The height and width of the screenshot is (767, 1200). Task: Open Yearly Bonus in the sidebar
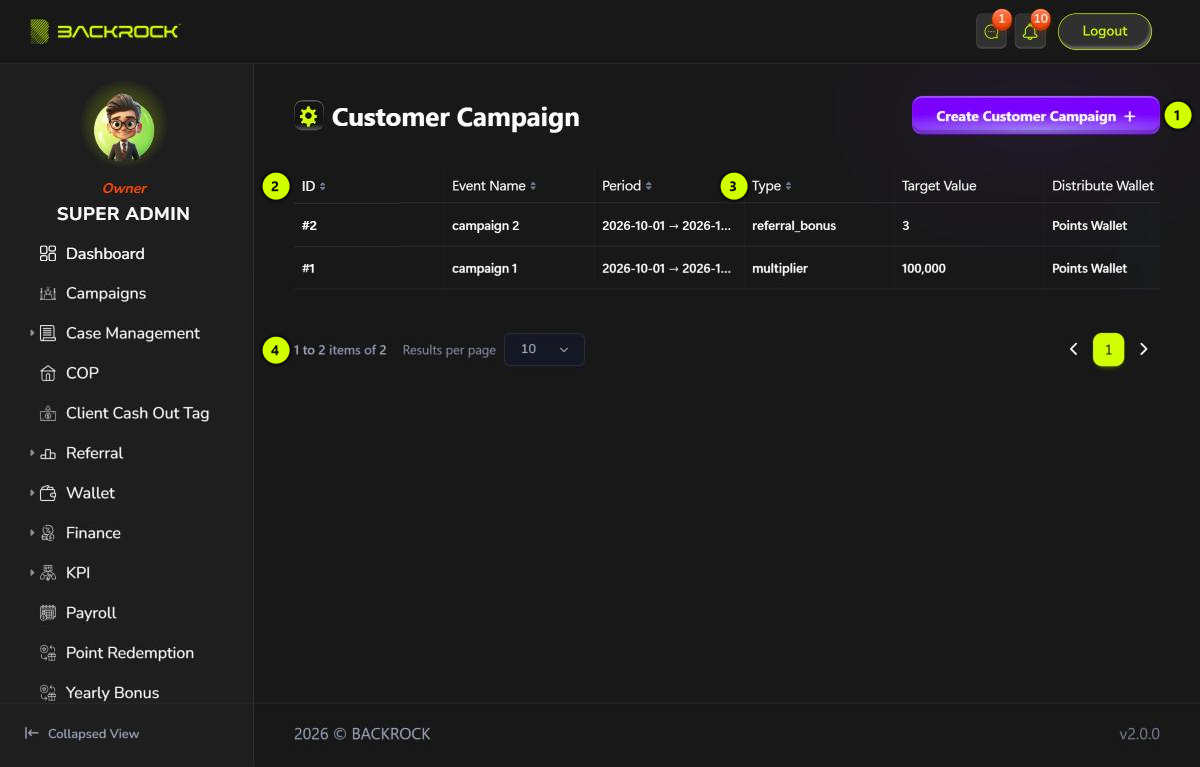(112, 693)
